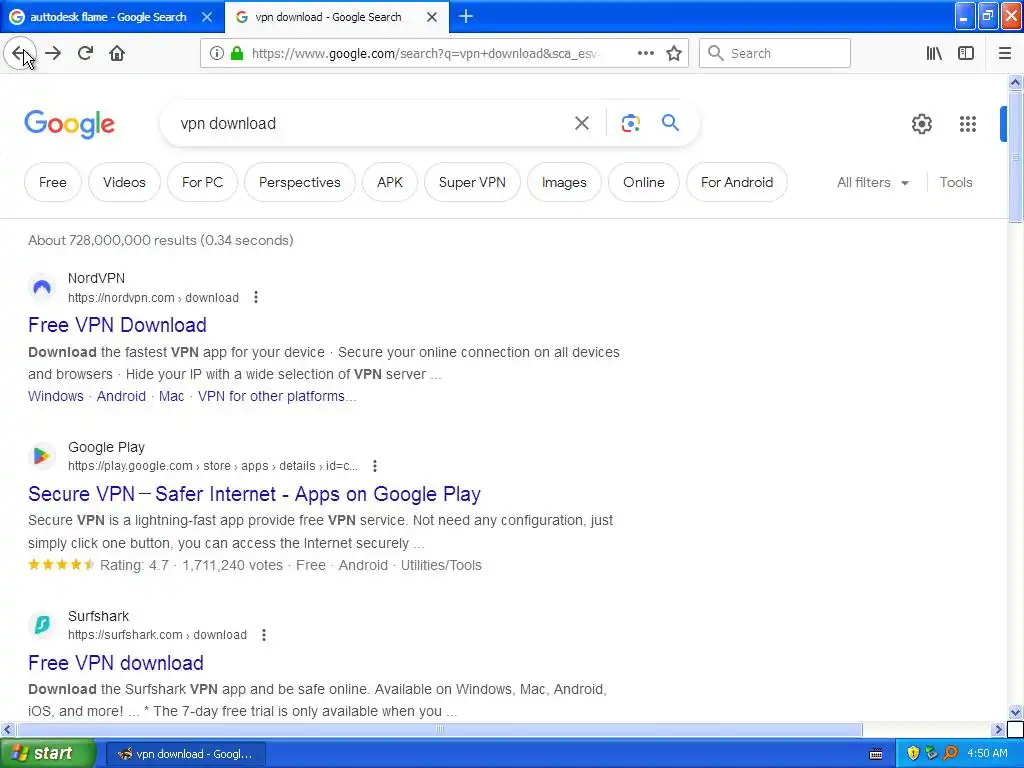Apply the Free filter chip
Screen dimensions: 1024x768
(x=53, y=182)
